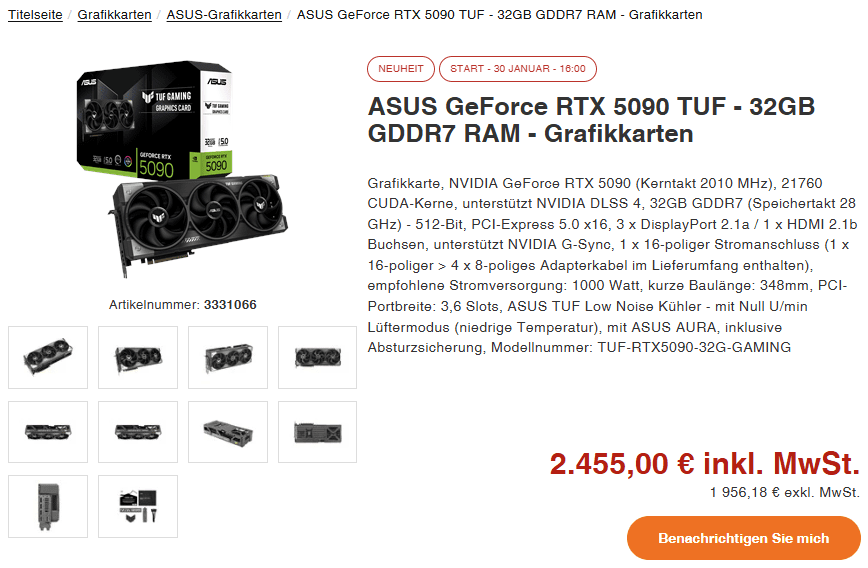Image resolution: width=868 pixels, height=568 pixels.
Task: Select second thumbnail in first row
Action: [138, 357]
